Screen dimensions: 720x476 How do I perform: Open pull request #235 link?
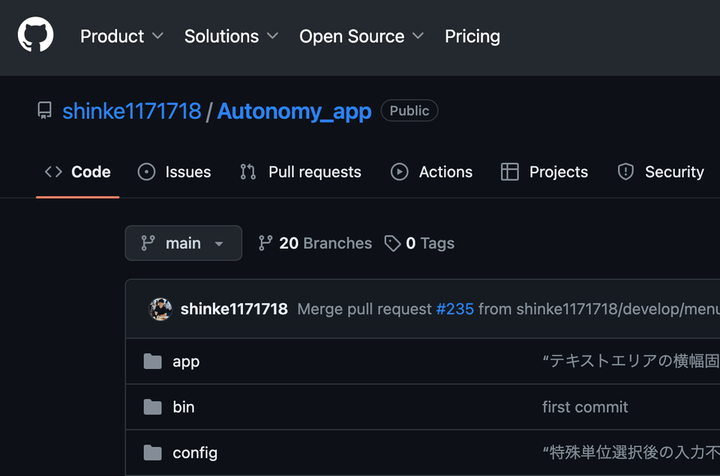click(x=455, y=309)
